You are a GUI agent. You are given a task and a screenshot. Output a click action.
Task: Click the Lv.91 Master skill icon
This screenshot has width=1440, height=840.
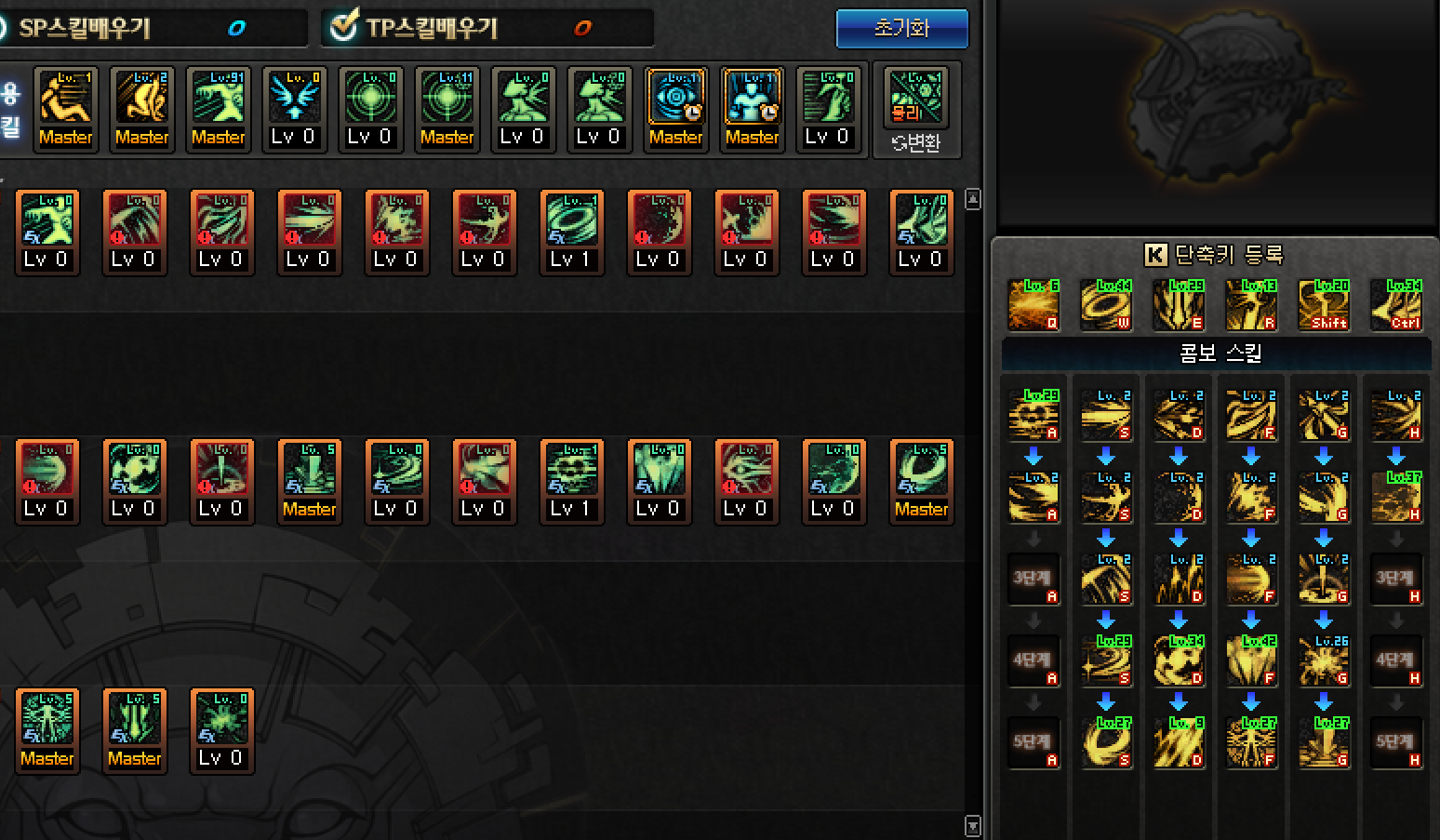pos(218,109)
